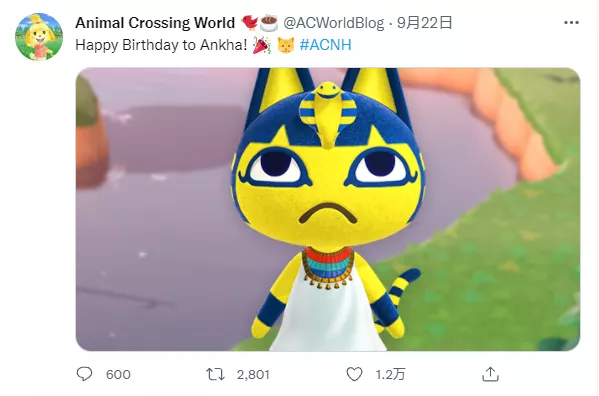
Task: Open Animal Crossing World display name
Action: point(155,23)
